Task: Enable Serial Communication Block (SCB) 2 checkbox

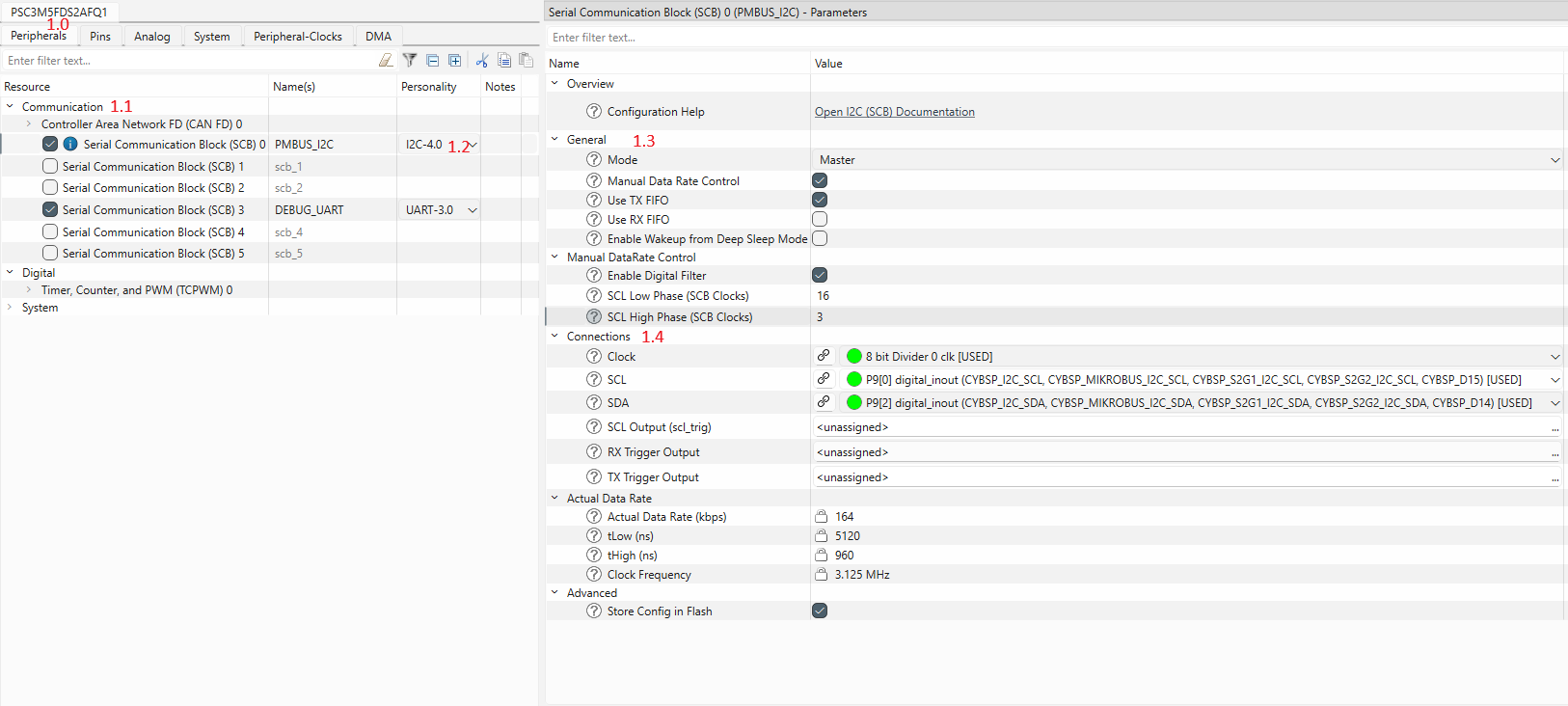Action: [x=50, y=187]
